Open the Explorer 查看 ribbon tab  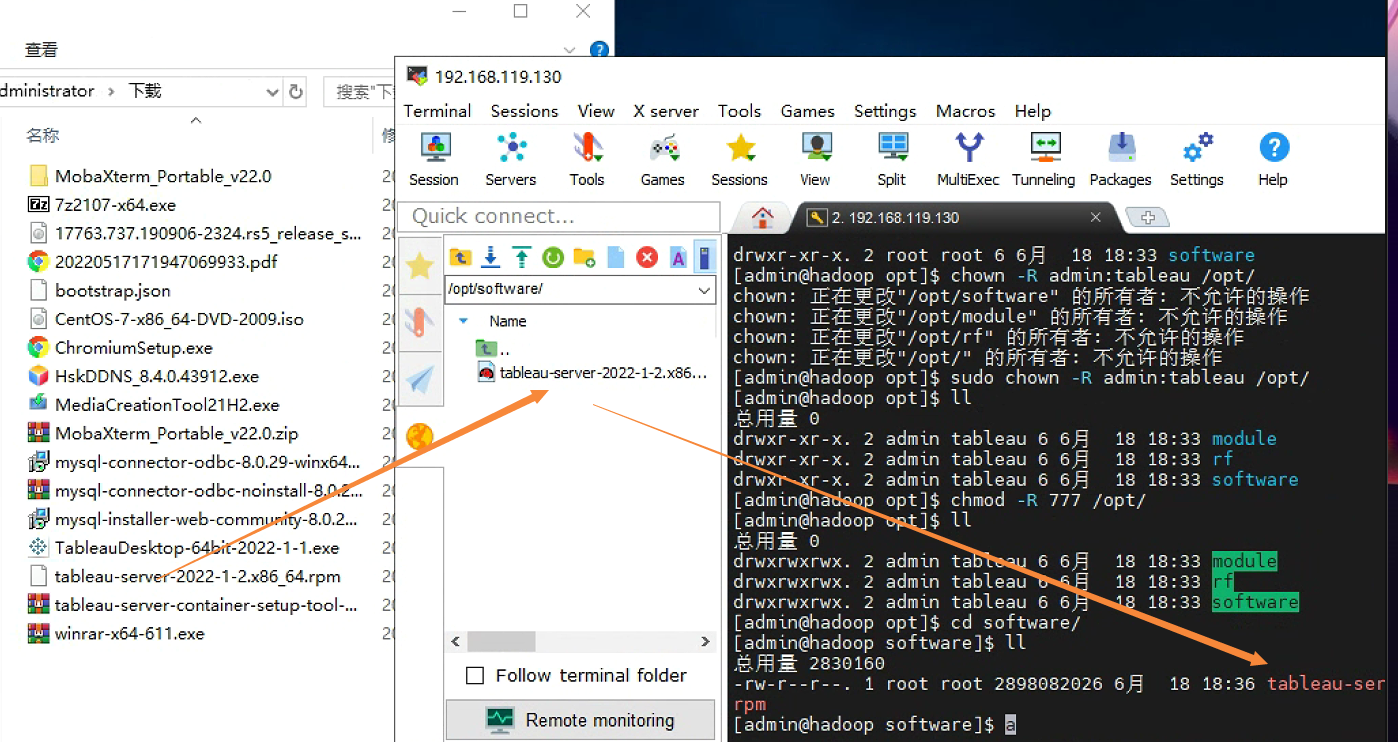click(x=41, y=49)
